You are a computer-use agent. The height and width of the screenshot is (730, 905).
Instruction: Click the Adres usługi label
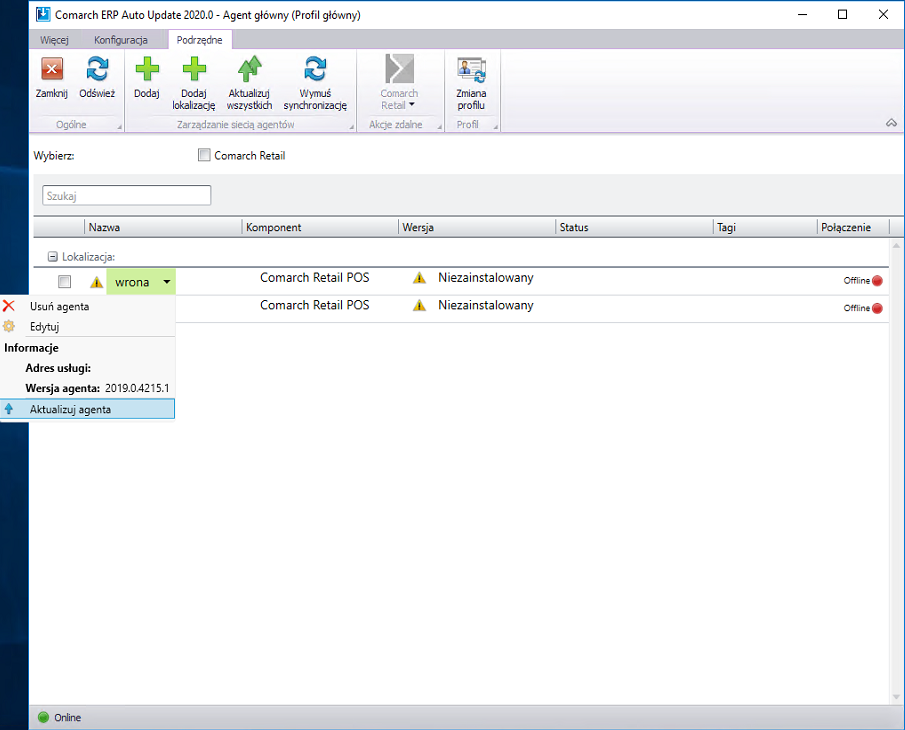click(58, 368)
